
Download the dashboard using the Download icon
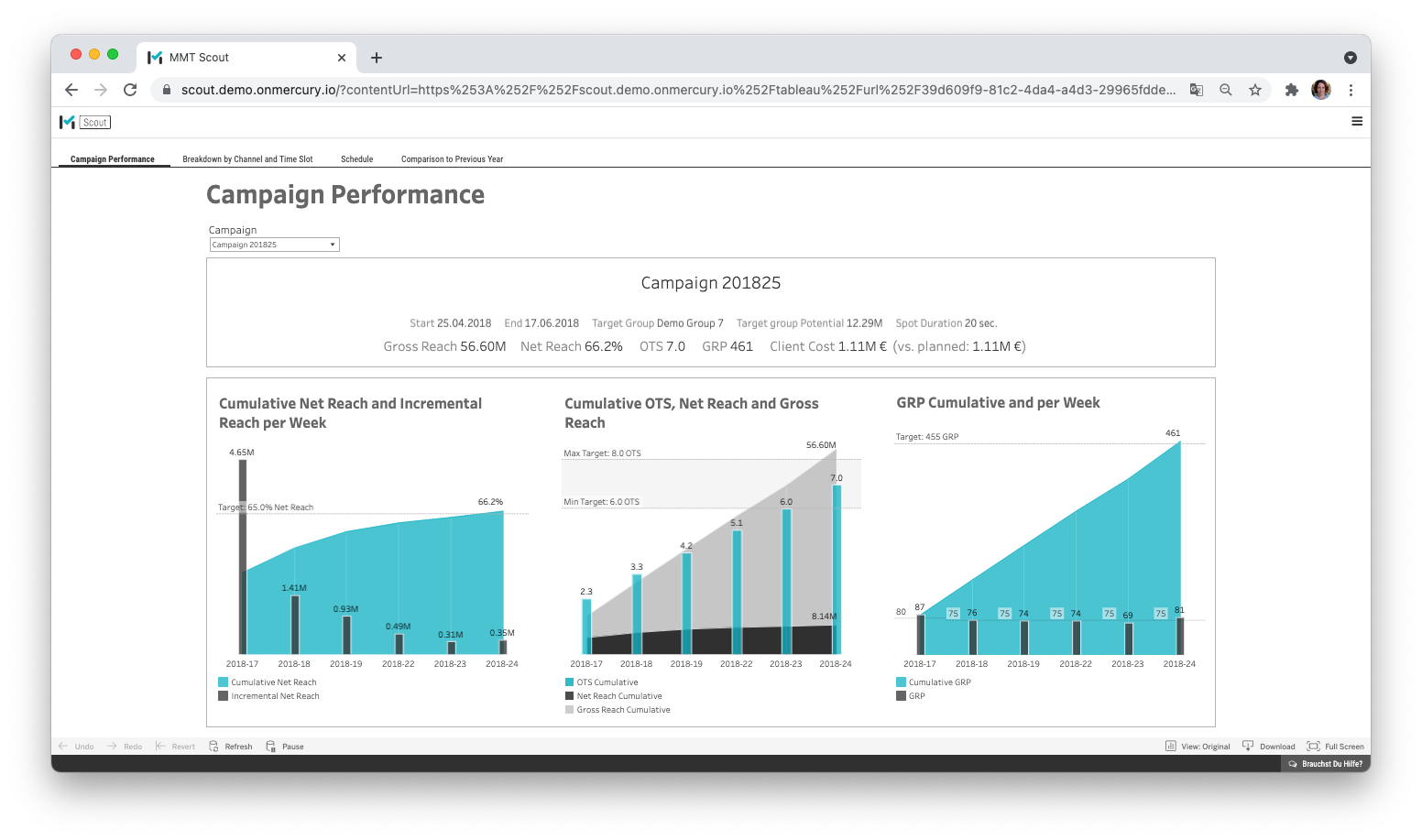(1269, 746)
